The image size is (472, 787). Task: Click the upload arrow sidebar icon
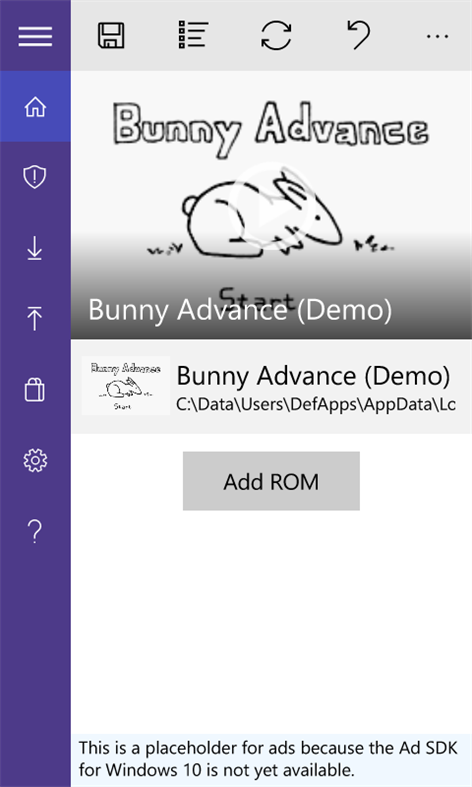click(x=35, y=318)
